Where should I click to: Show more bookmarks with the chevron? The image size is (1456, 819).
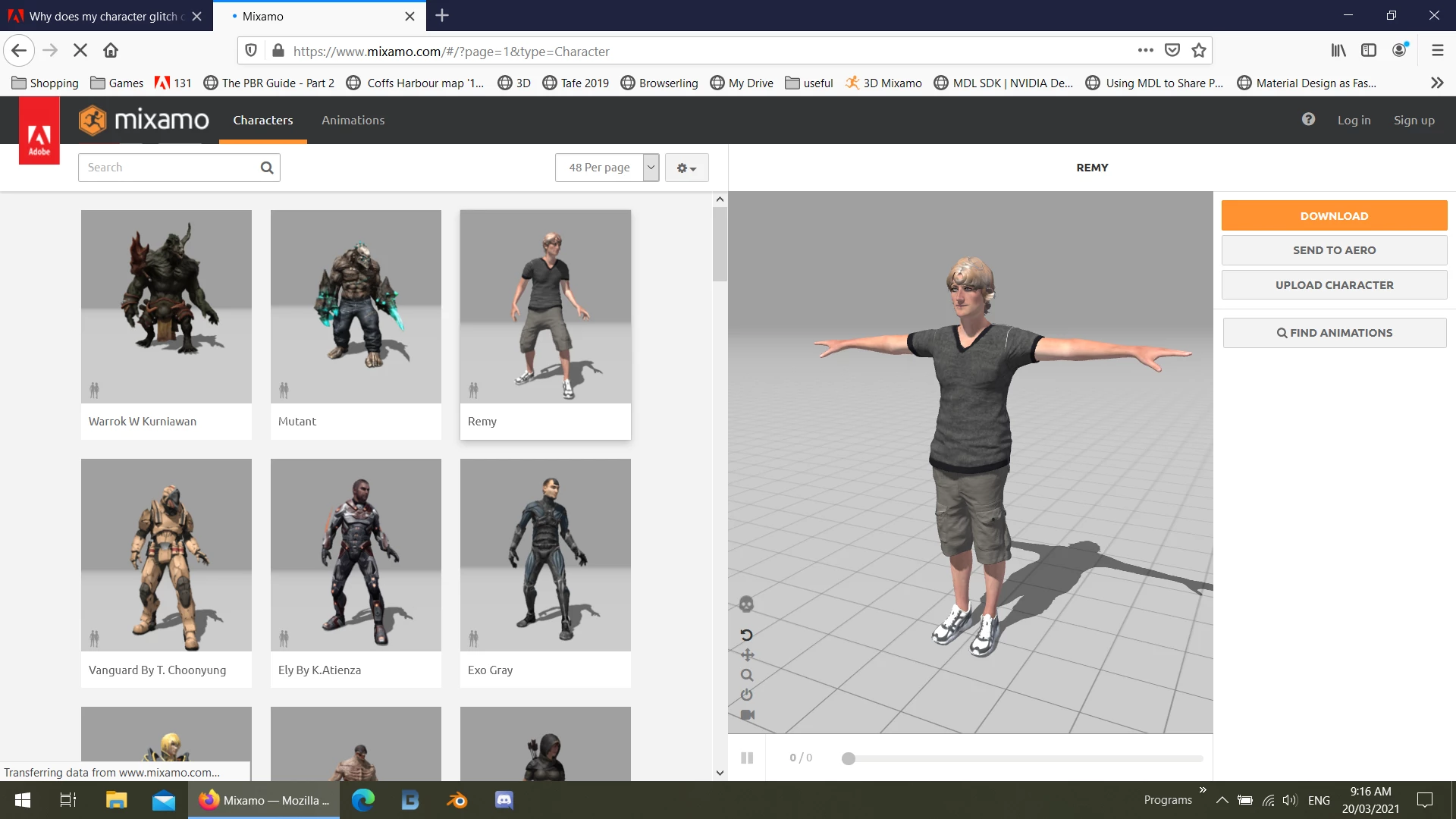click(1436, 83)
